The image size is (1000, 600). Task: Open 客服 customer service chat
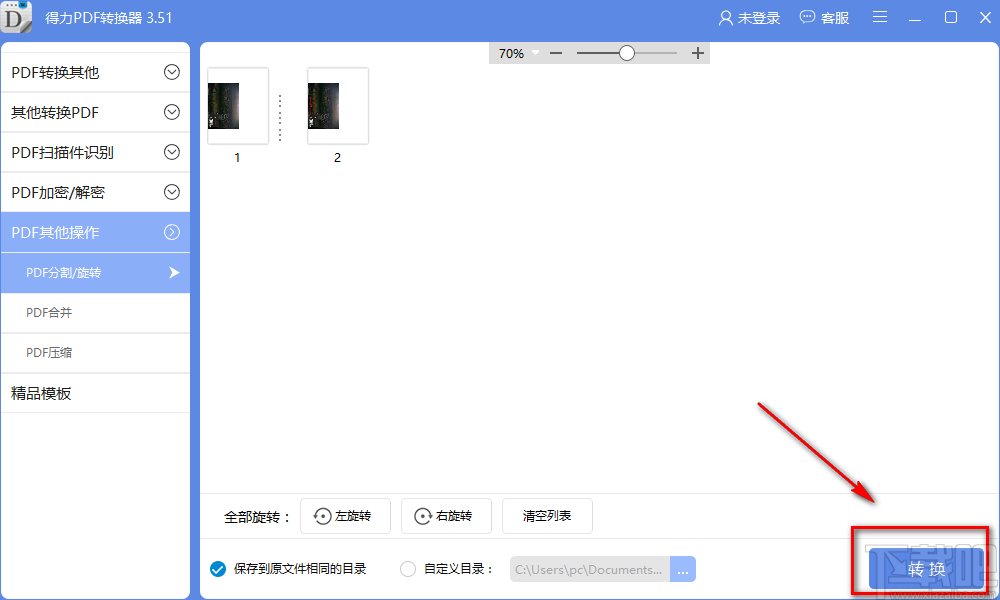tap(825, 18)
